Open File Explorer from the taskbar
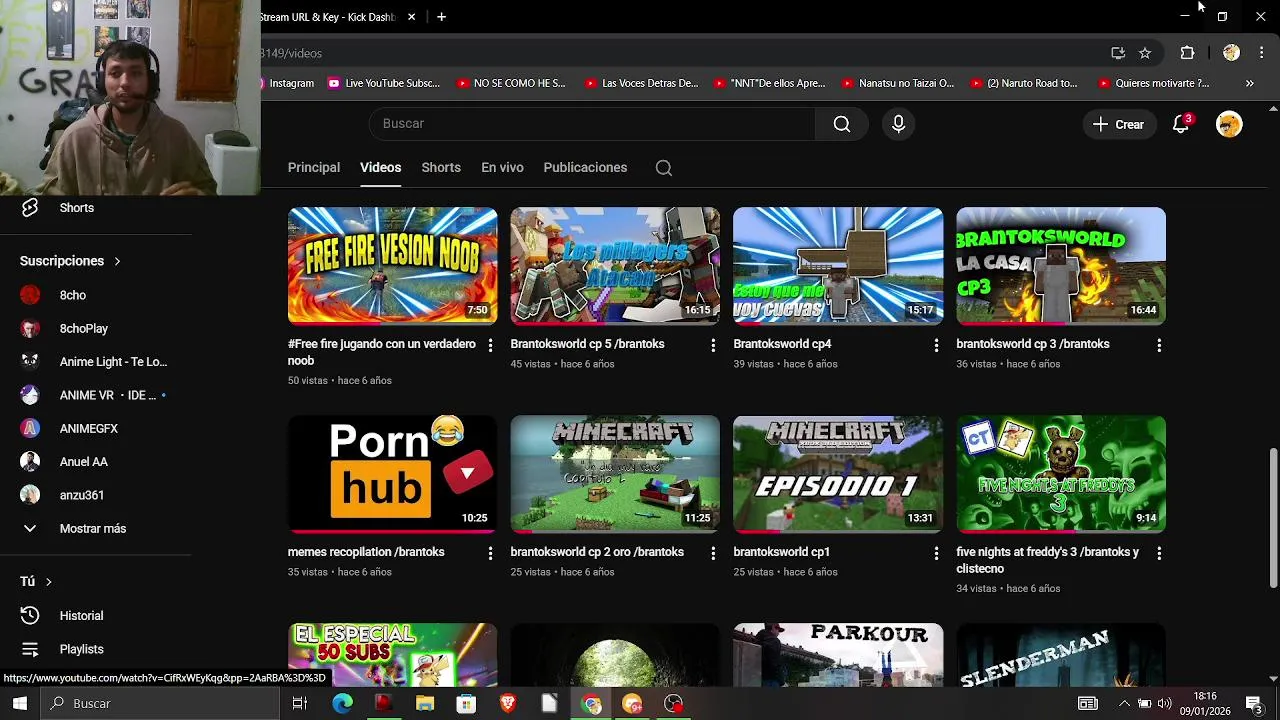The image size is (1280, 720). 425,704
